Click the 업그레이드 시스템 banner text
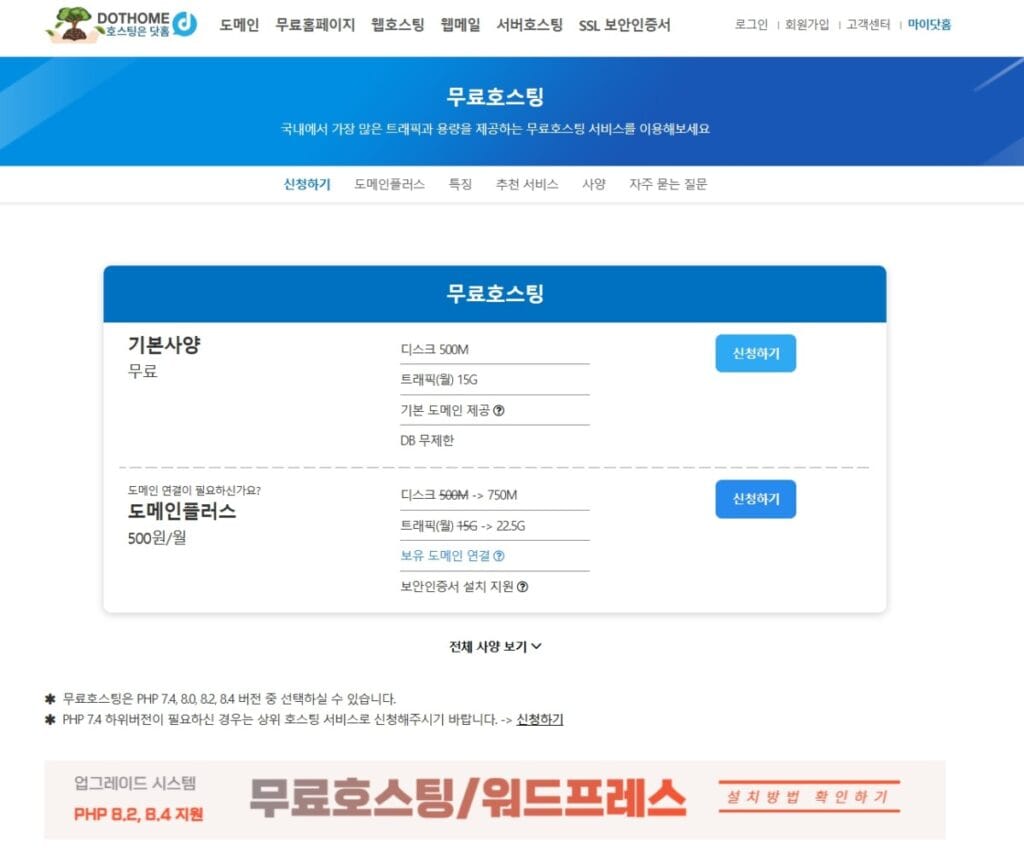The width and height of the screenshot is (1024, 864). tap(135, 783)
